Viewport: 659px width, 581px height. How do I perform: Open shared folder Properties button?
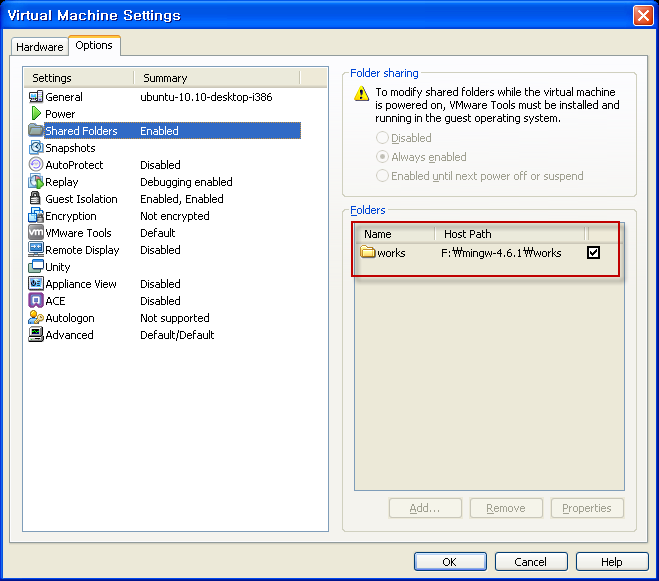[587, 508]
